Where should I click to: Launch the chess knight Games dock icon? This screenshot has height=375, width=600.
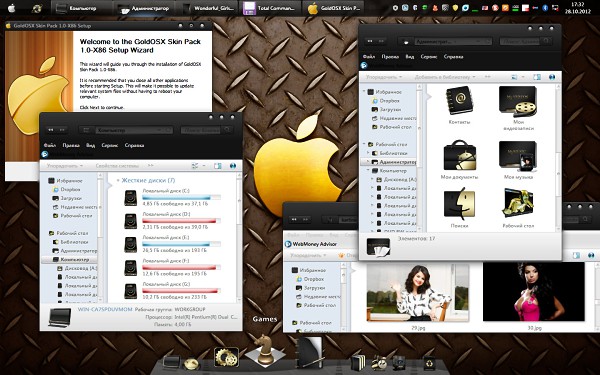tap(264, 350)
